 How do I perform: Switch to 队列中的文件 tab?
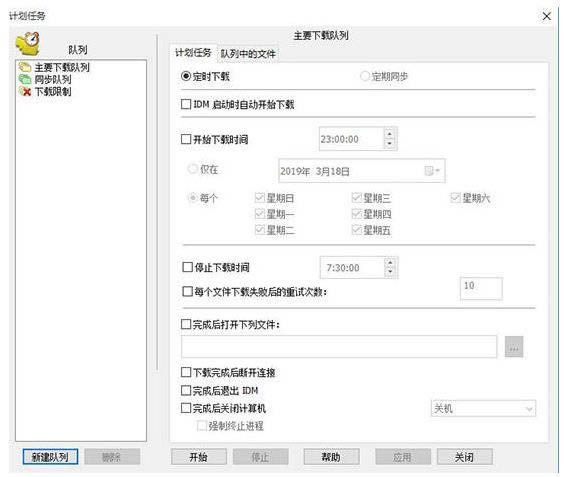click(x=248, y=54)
